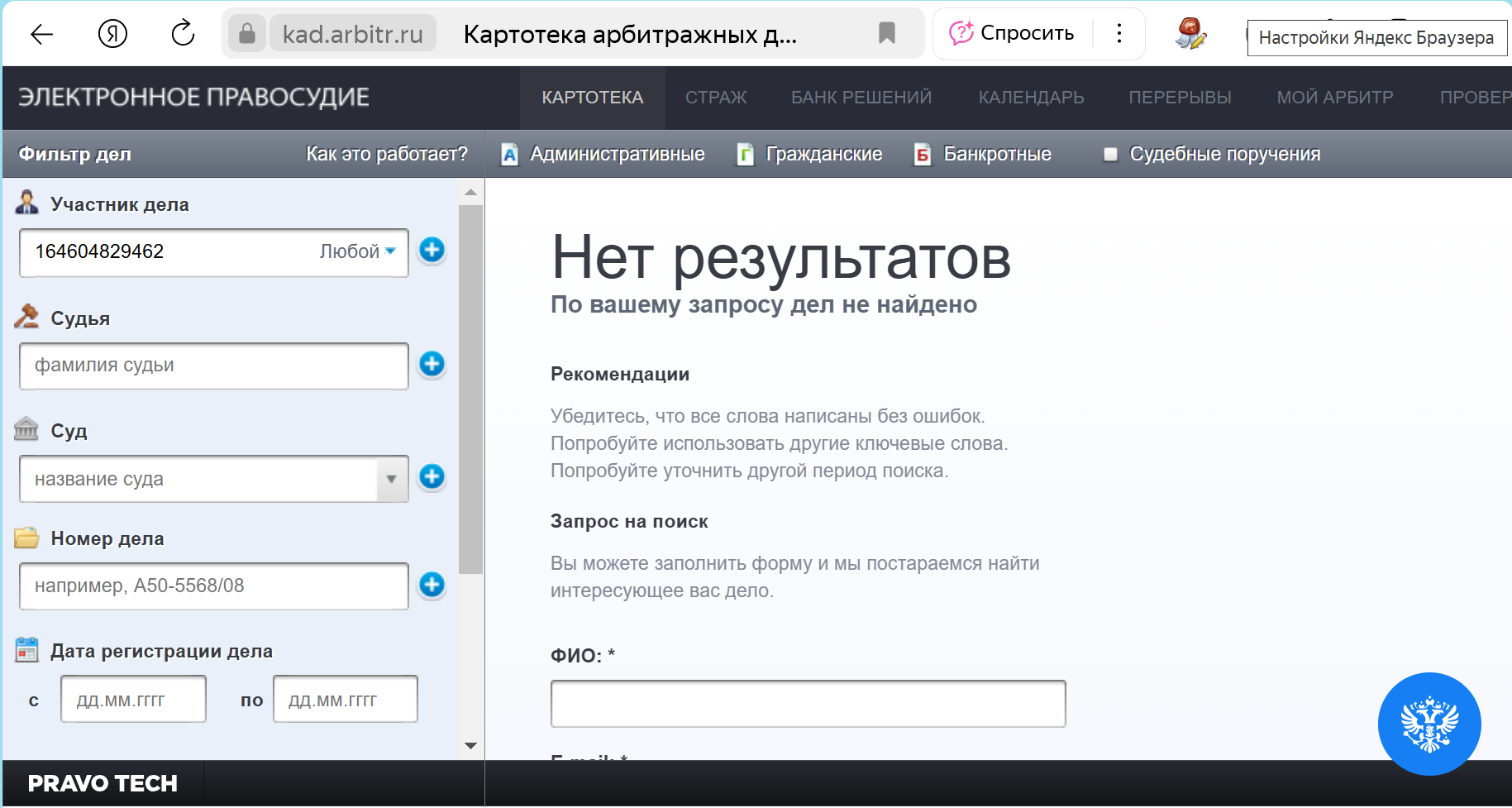Open the court name dropdown arrow

click(392, 479)
